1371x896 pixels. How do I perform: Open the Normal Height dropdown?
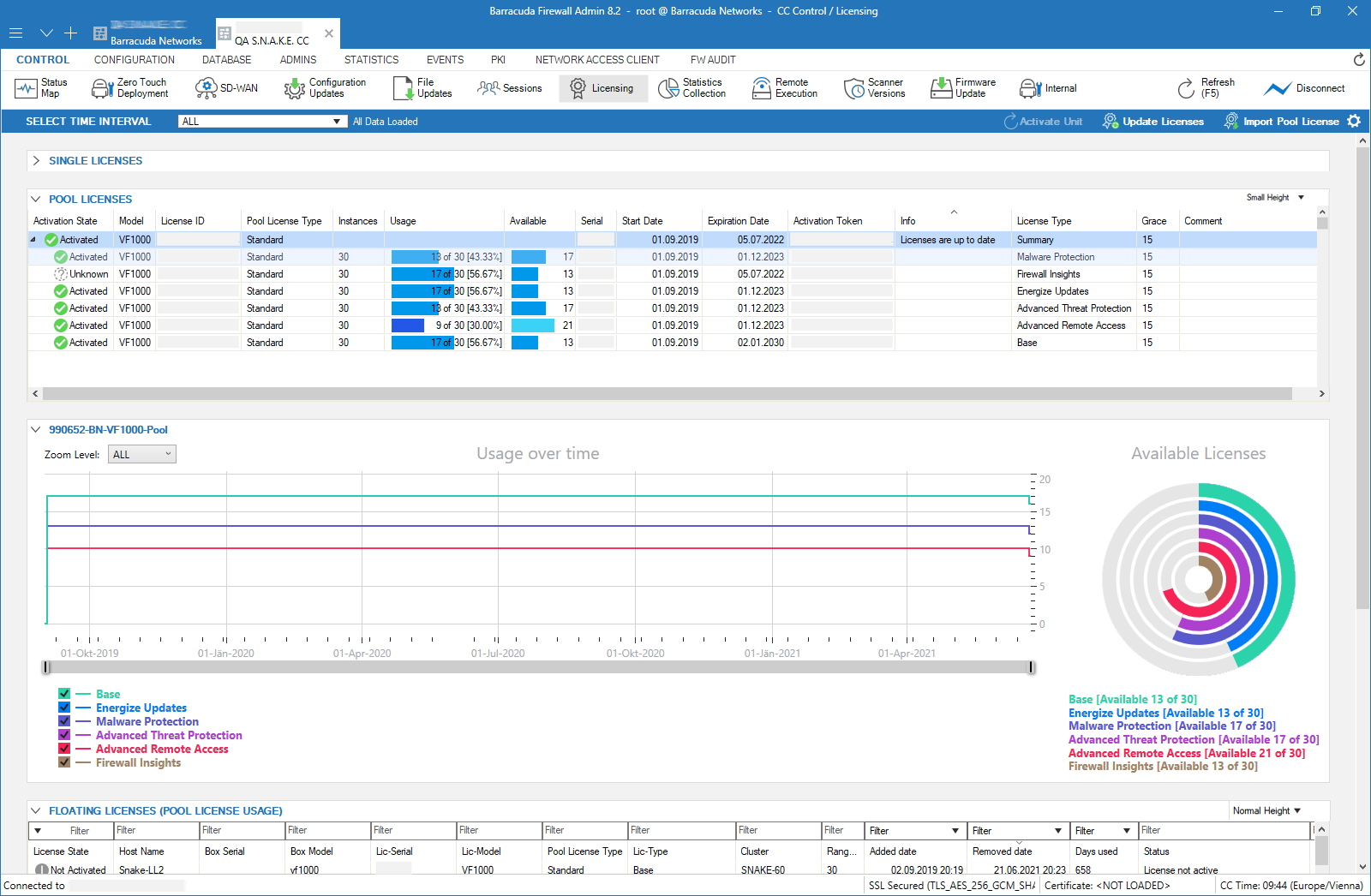[x=1267, y=810]
